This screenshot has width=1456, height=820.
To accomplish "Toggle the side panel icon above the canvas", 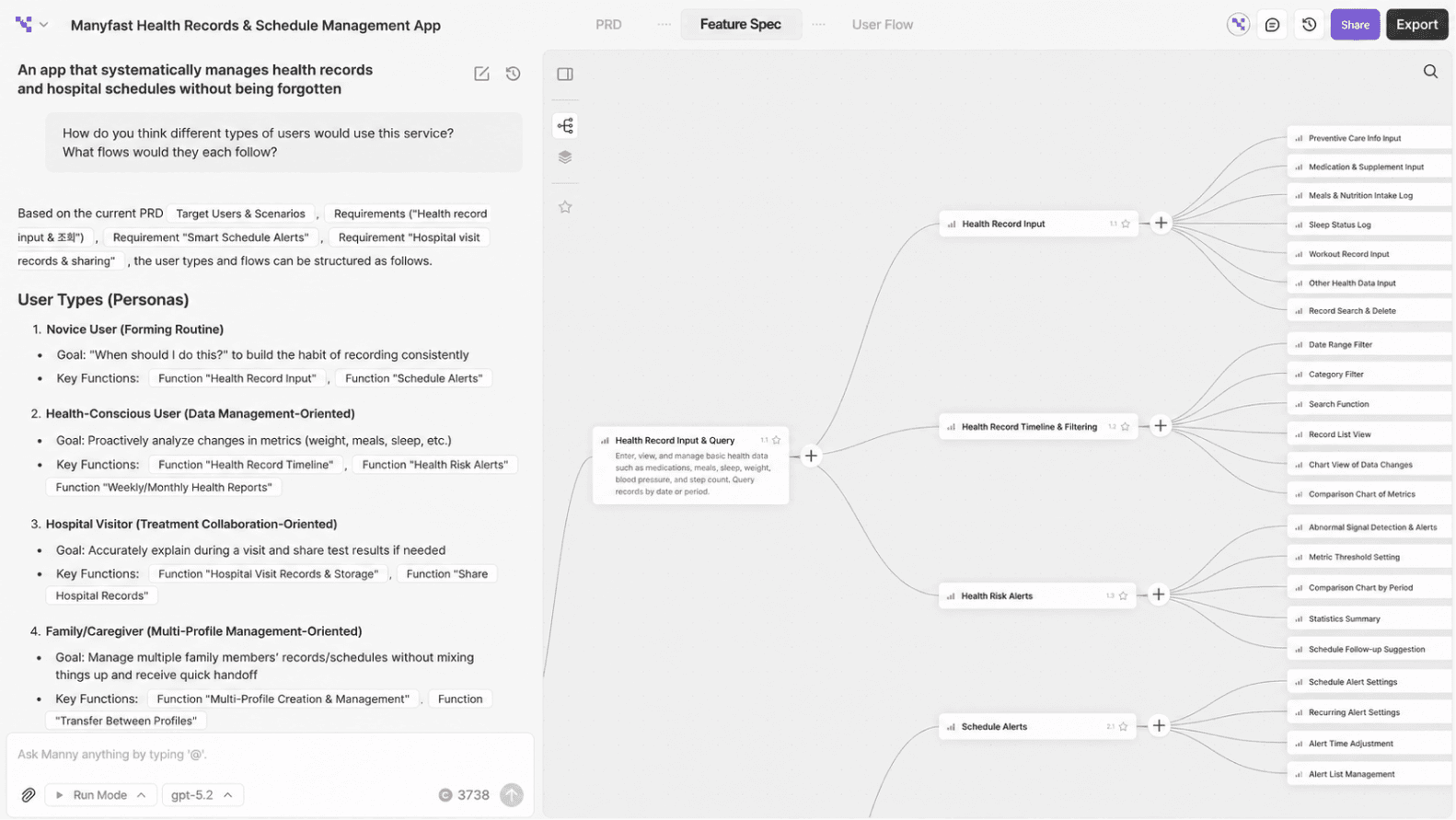I will (565, 74).
